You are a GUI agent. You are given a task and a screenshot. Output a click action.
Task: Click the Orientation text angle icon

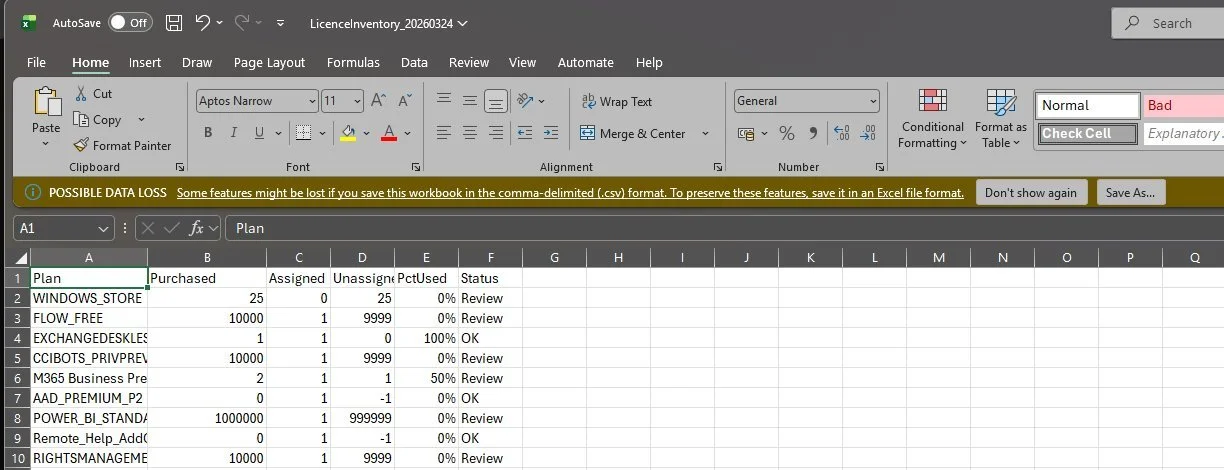pyautogui.click(x=525, y=101)
